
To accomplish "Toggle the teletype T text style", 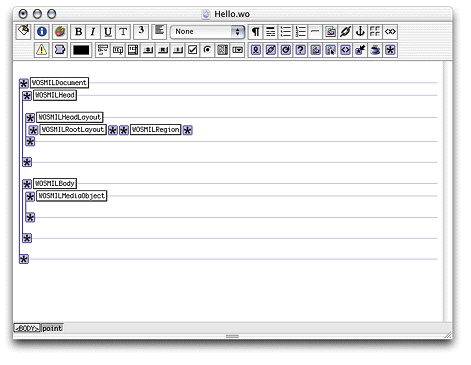I will [123, 32].
